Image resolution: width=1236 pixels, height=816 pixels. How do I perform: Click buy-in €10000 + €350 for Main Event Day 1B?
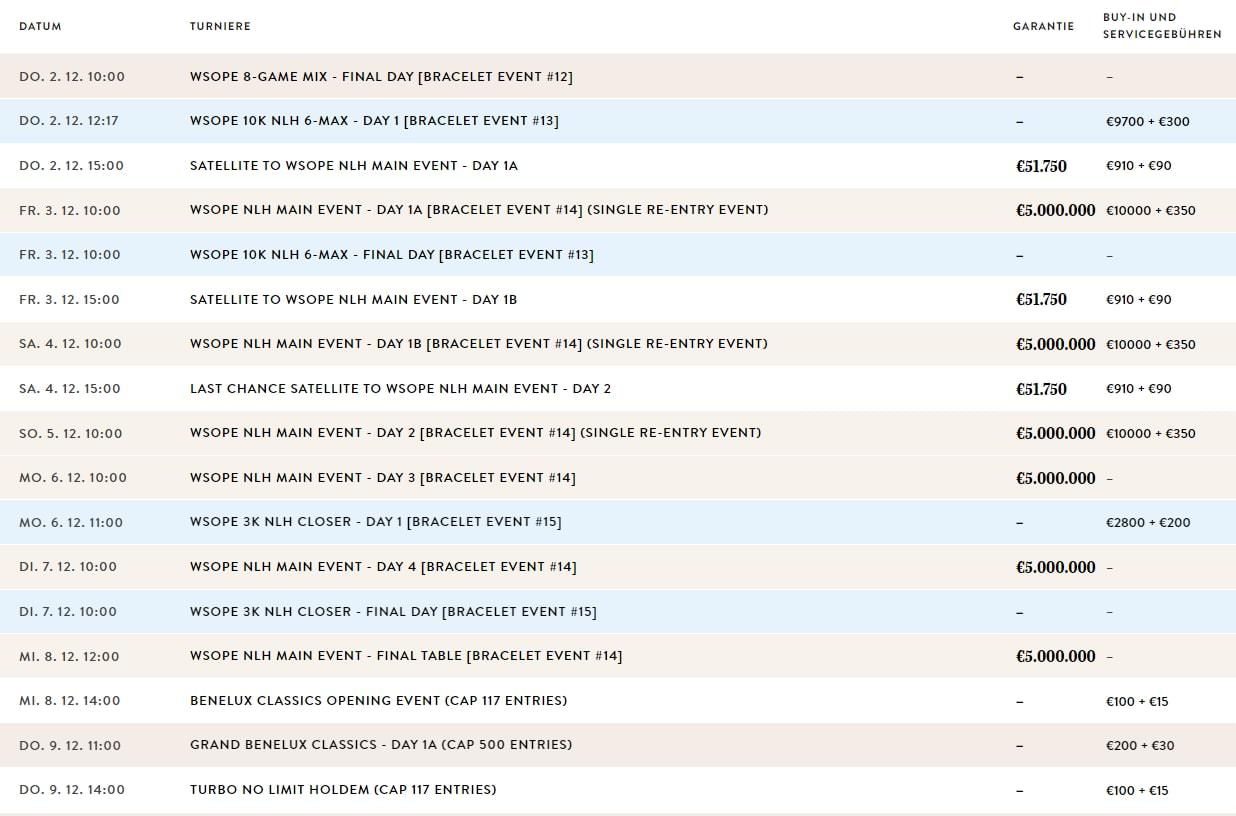[x=1151, y=345]
